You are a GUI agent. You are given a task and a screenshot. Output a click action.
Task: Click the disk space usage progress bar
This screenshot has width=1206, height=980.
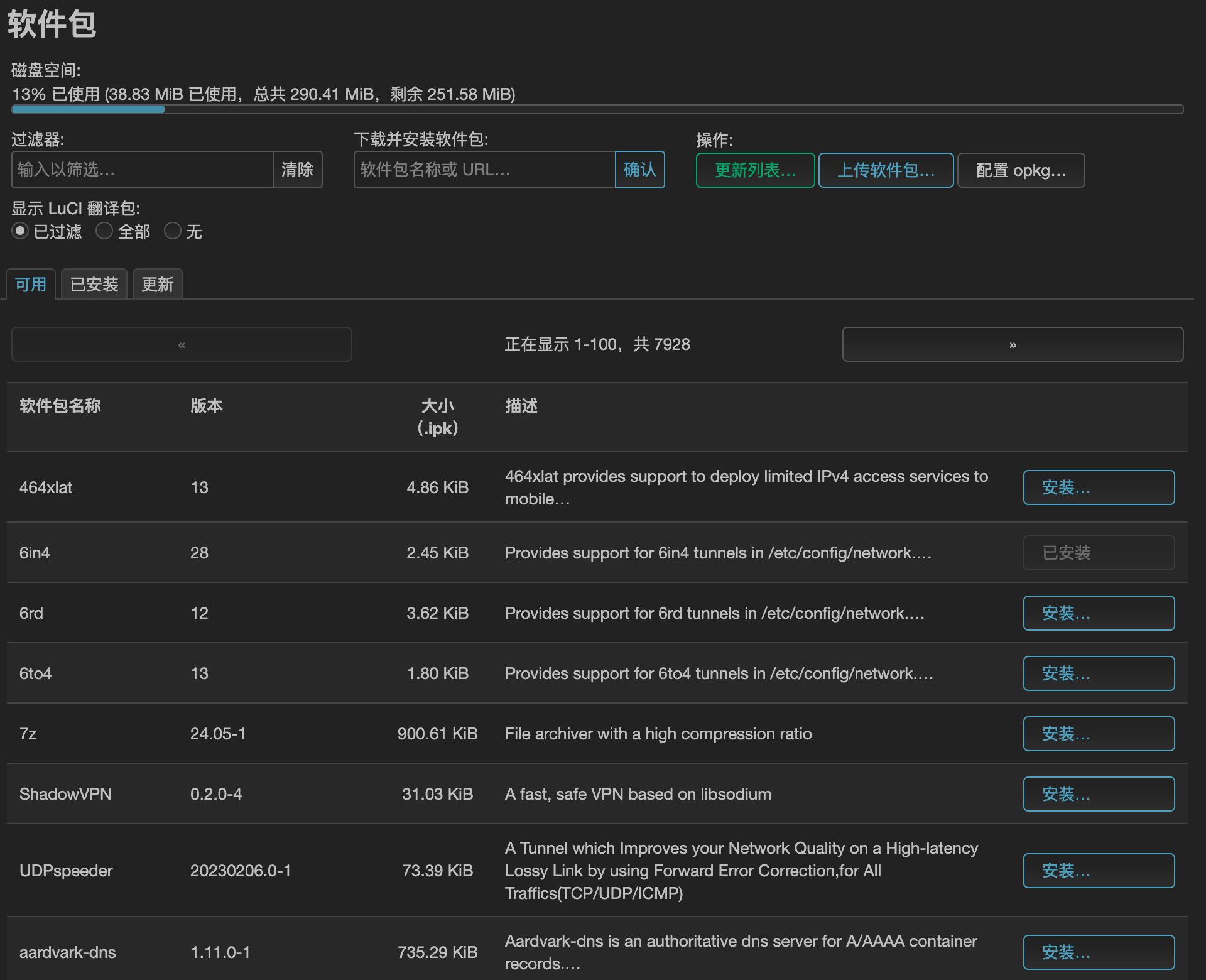click(x=597, y=109)
